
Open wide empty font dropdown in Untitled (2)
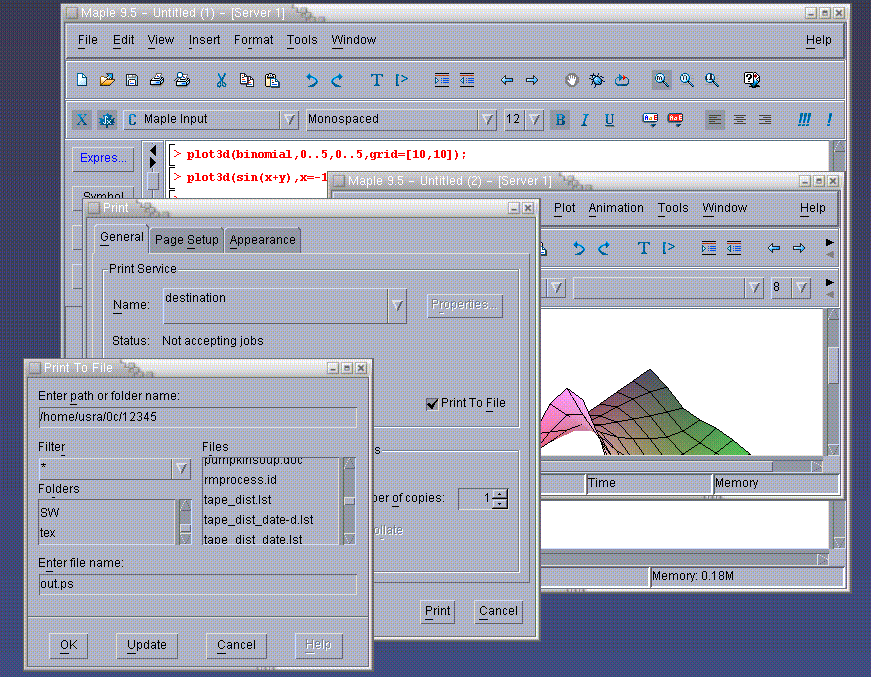(x=753, y=288)
